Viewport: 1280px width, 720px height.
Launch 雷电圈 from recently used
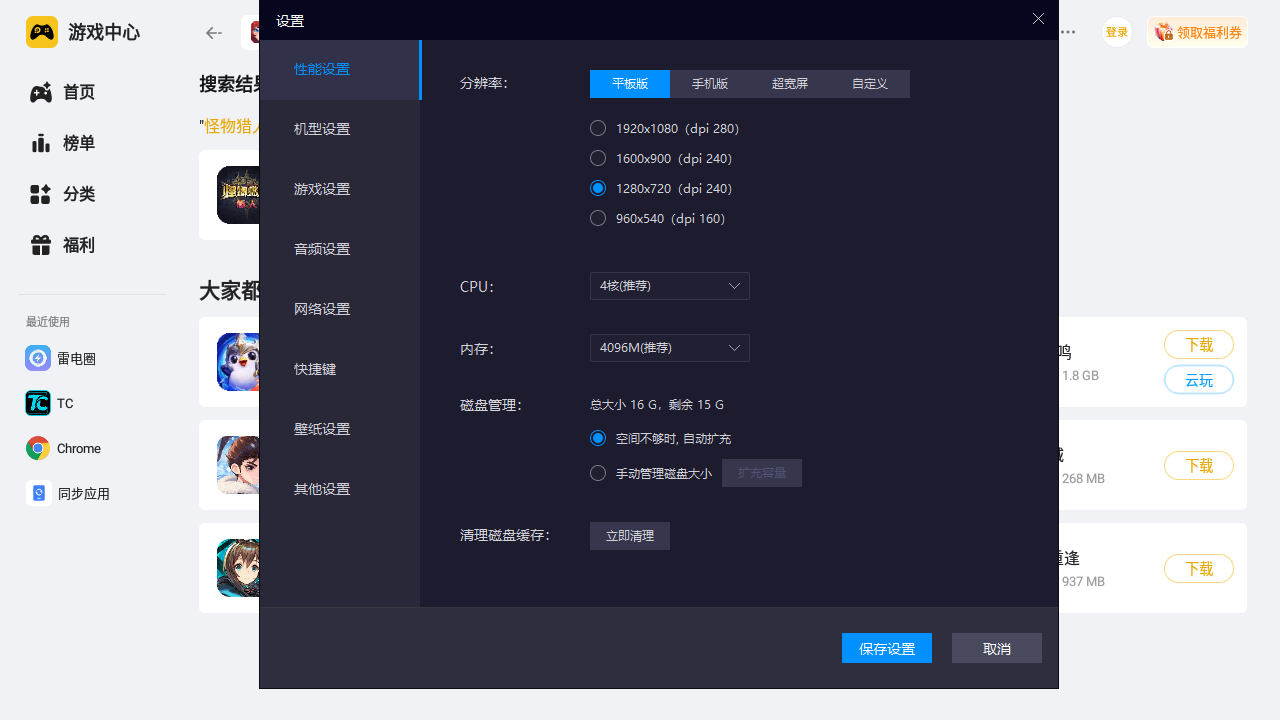61,358
